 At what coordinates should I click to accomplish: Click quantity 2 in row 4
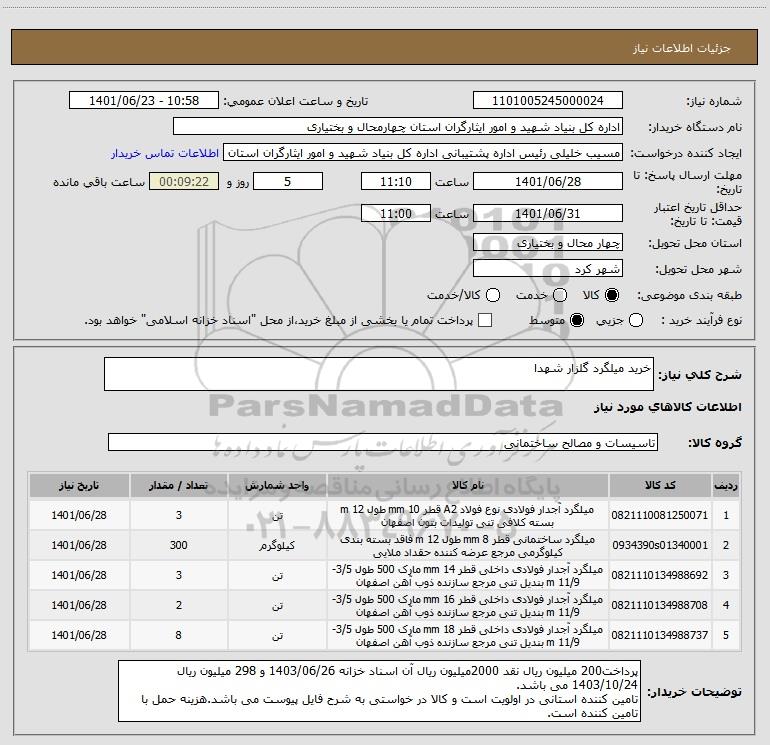pos(179,605)
